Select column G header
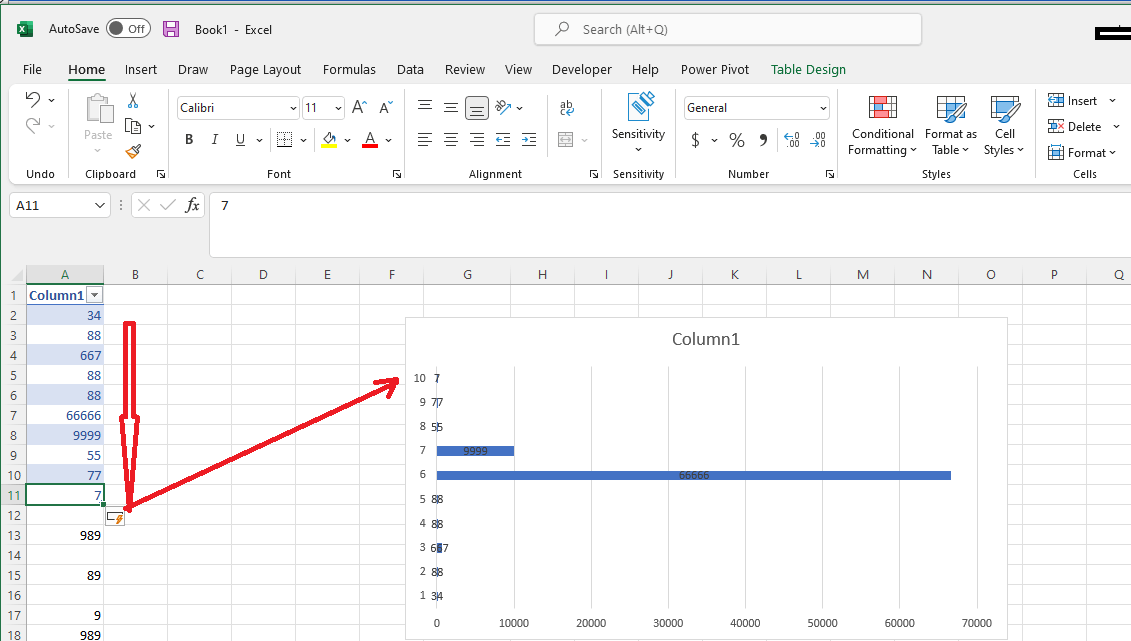1131x641 pixels. [467, 275]
